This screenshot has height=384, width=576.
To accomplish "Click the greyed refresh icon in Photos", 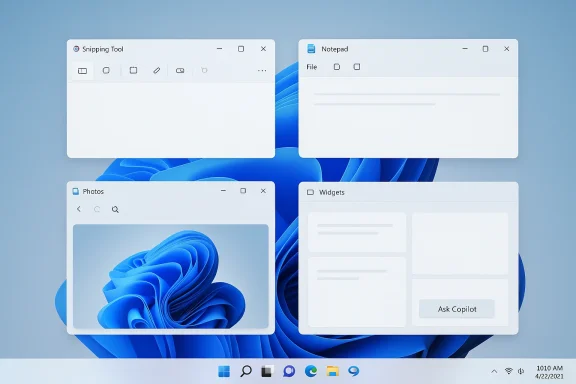I will pyautogui.click(x=97, y=209).
